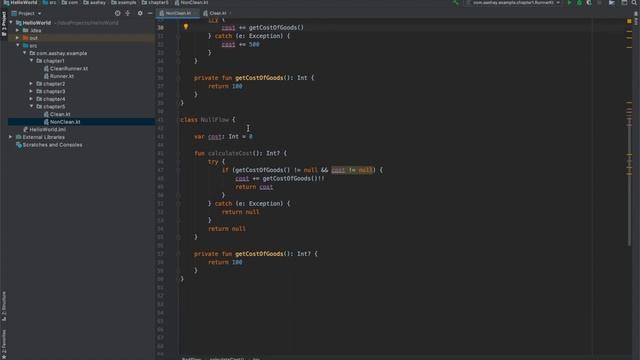Click src in the breadcrumb bar

click(49, 2)
